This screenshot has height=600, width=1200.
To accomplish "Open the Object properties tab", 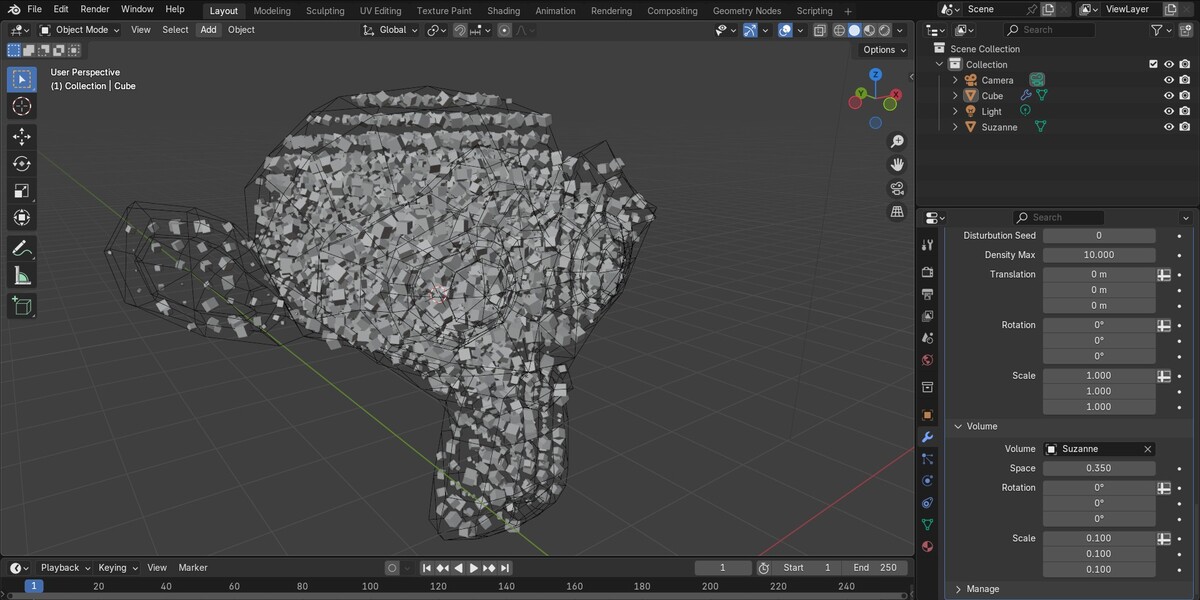I will click(x=927, y=415).
